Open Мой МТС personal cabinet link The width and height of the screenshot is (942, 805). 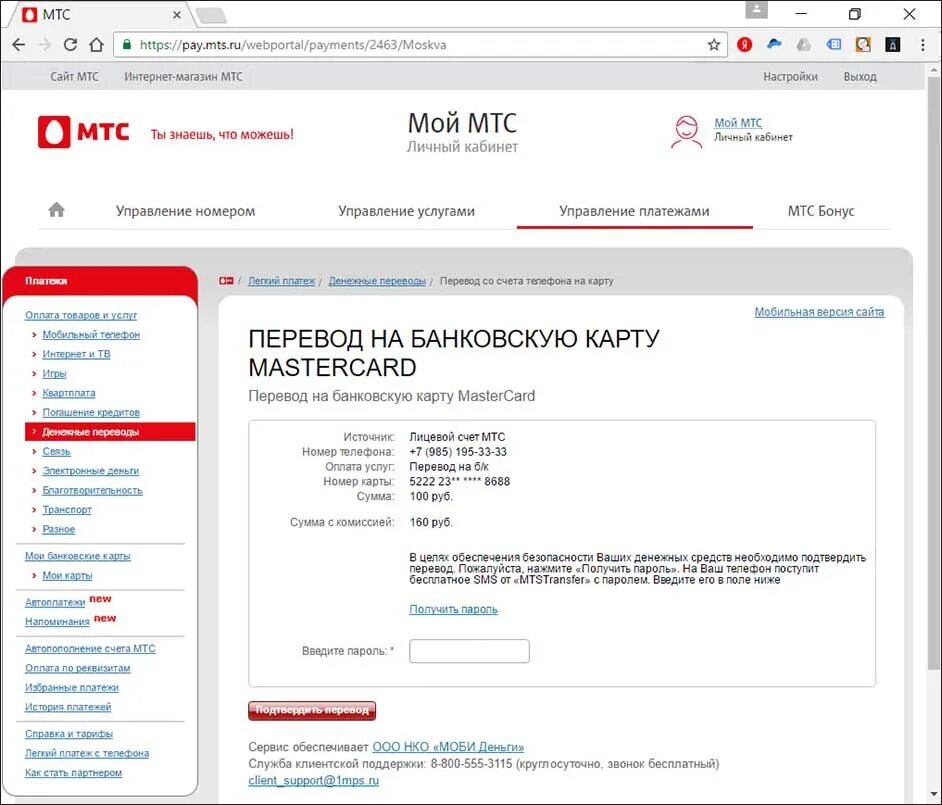pos(738,123)
